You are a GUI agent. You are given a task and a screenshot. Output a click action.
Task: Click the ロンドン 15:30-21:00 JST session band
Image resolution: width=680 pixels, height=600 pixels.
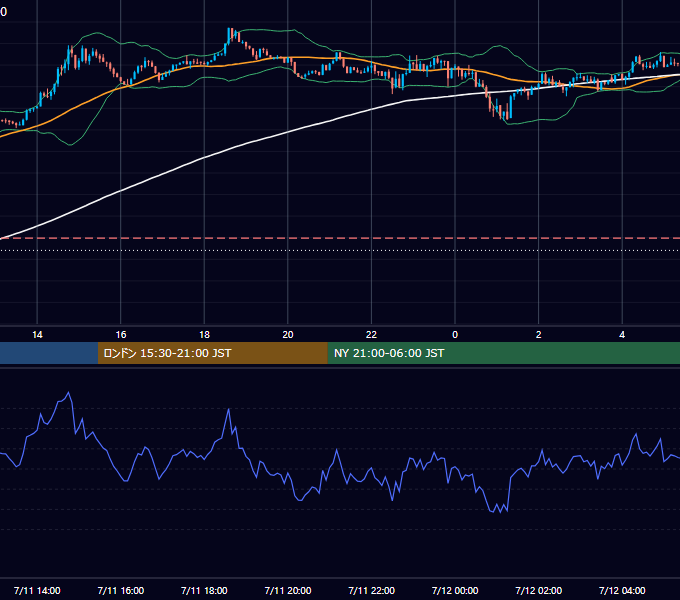[x=212, y=353]
